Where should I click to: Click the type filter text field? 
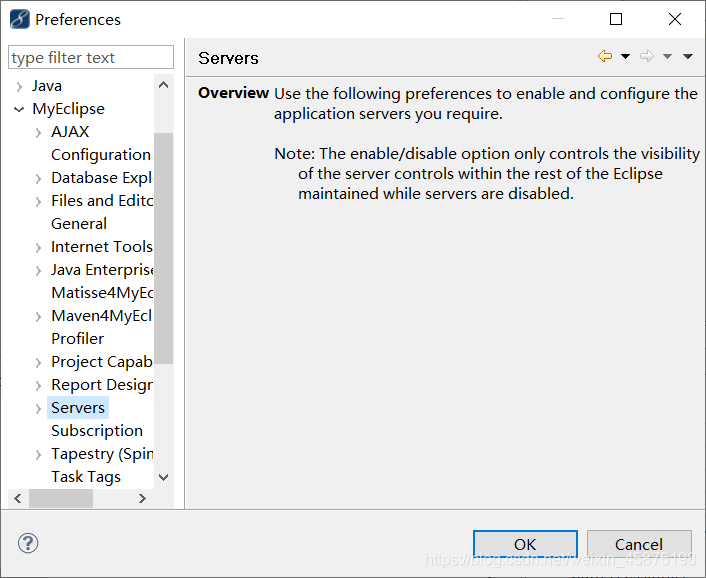tap(91, 57)
